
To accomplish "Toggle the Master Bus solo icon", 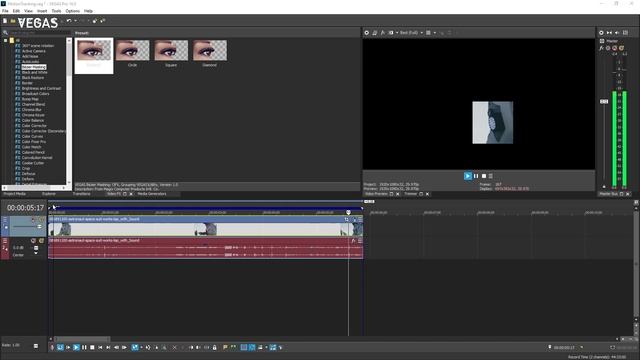I will tap(621, 48).
